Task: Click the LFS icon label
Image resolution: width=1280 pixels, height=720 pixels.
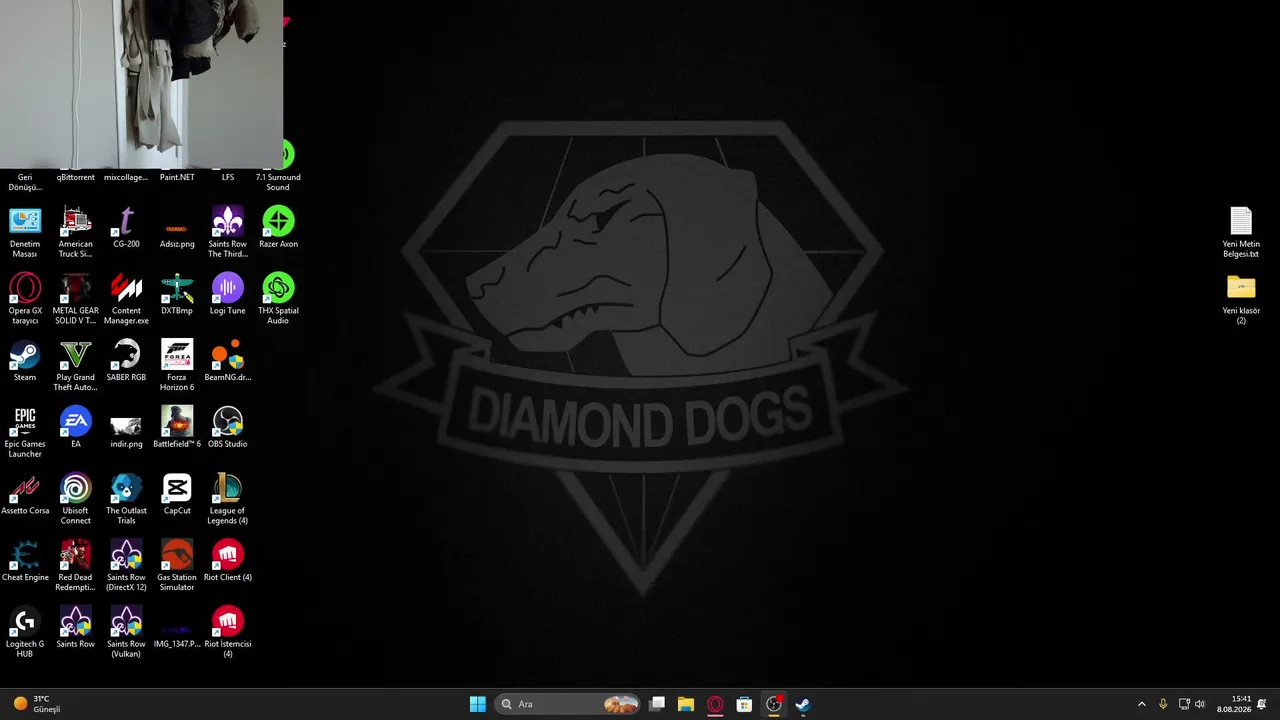Action: click(x=228, y=177)
